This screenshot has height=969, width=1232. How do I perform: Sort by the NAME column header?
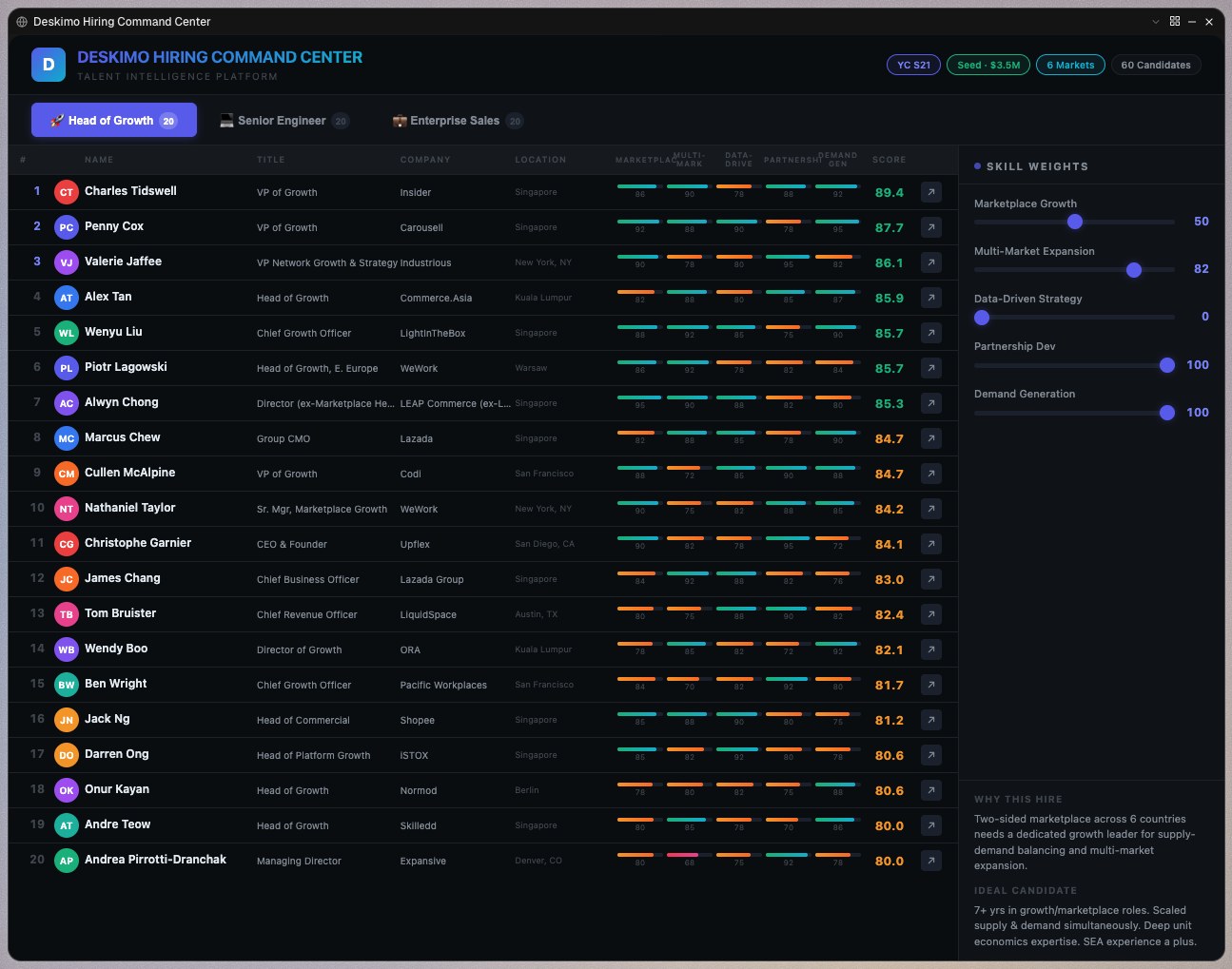pos(99,160)
